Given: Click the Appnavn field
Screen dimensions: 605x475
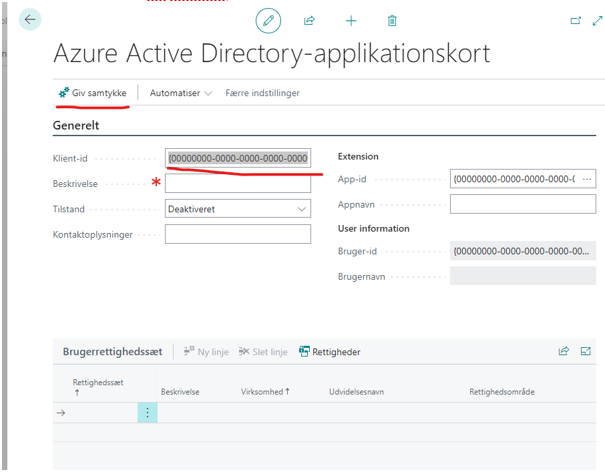Looking at the screenshot, I should point(523,204).
